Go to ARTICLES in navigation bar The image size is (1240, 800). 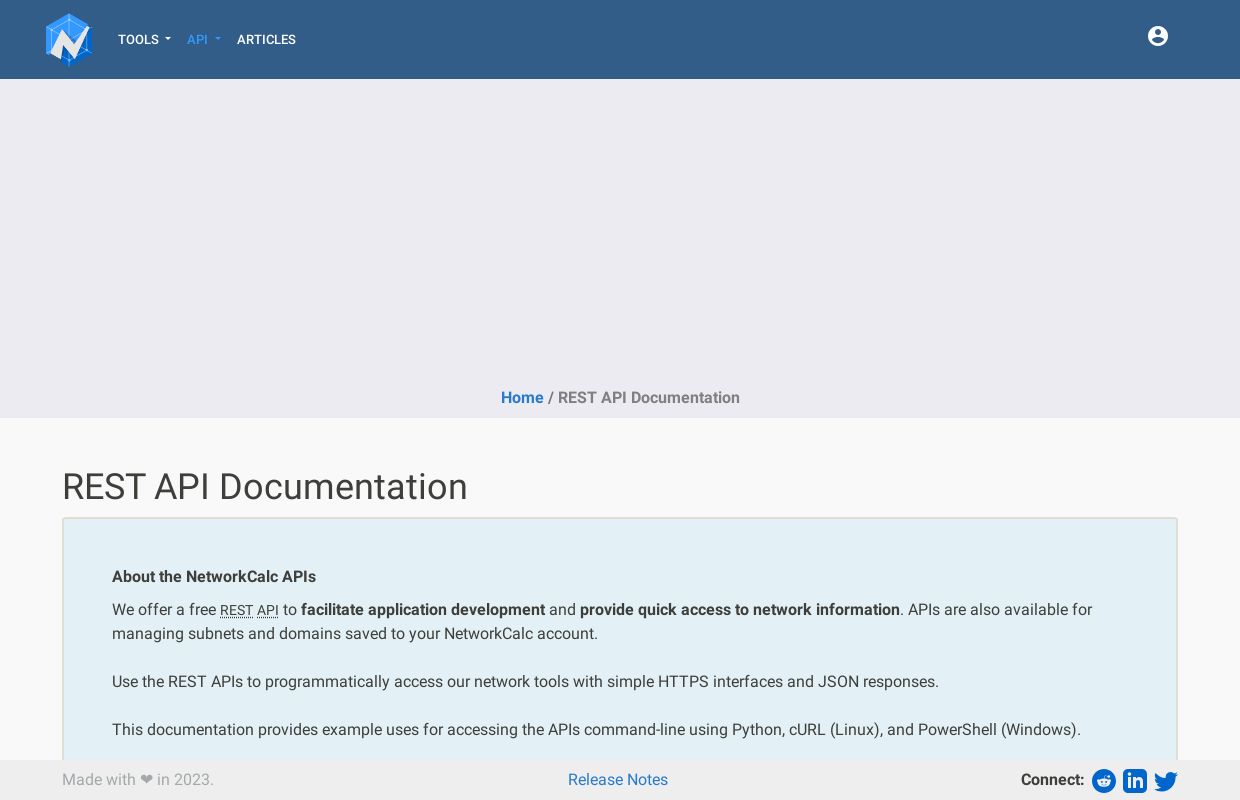(266, 40)
